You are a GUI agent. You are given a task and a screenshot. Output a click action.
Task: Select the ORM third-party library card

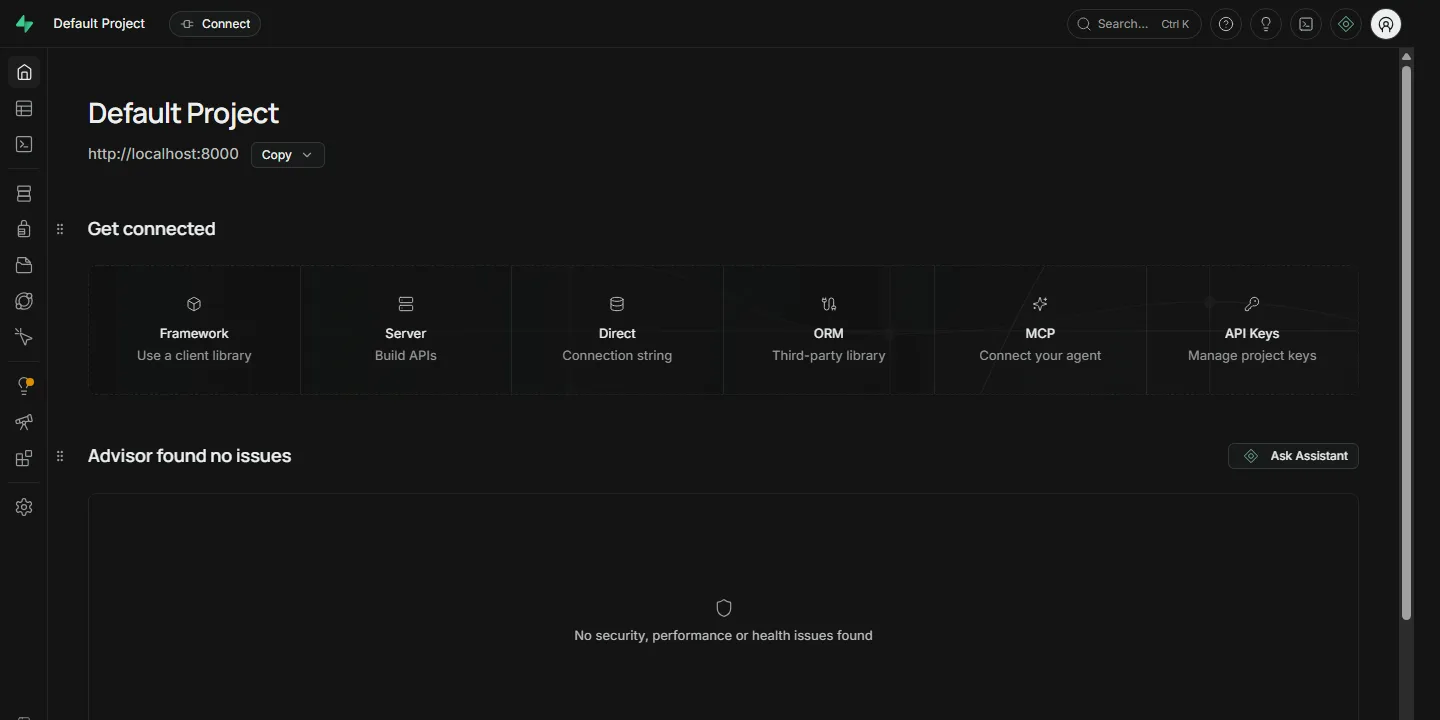(829, 330)
